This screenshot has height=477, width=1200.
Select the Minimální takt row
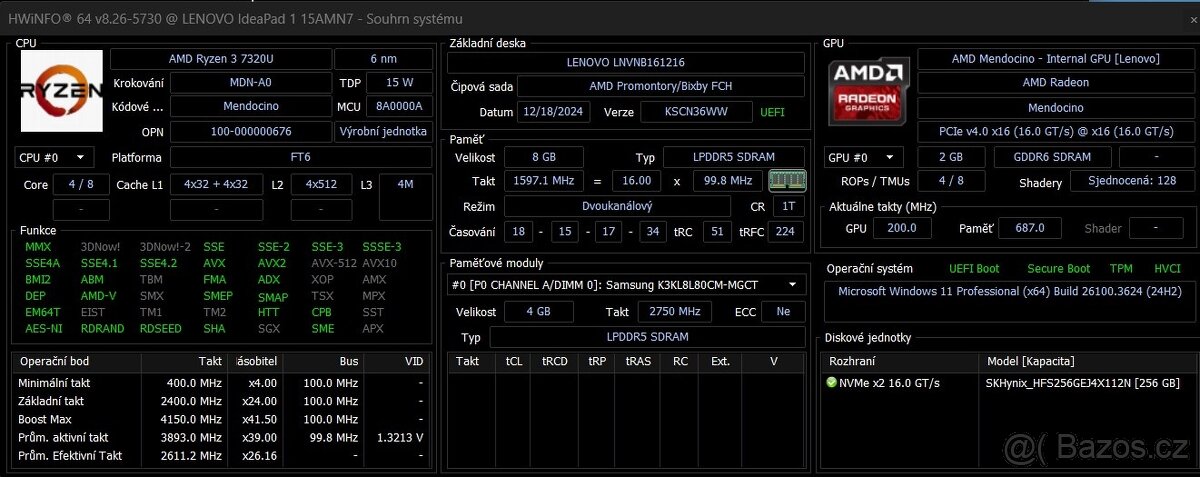click(x=223, y=383)
